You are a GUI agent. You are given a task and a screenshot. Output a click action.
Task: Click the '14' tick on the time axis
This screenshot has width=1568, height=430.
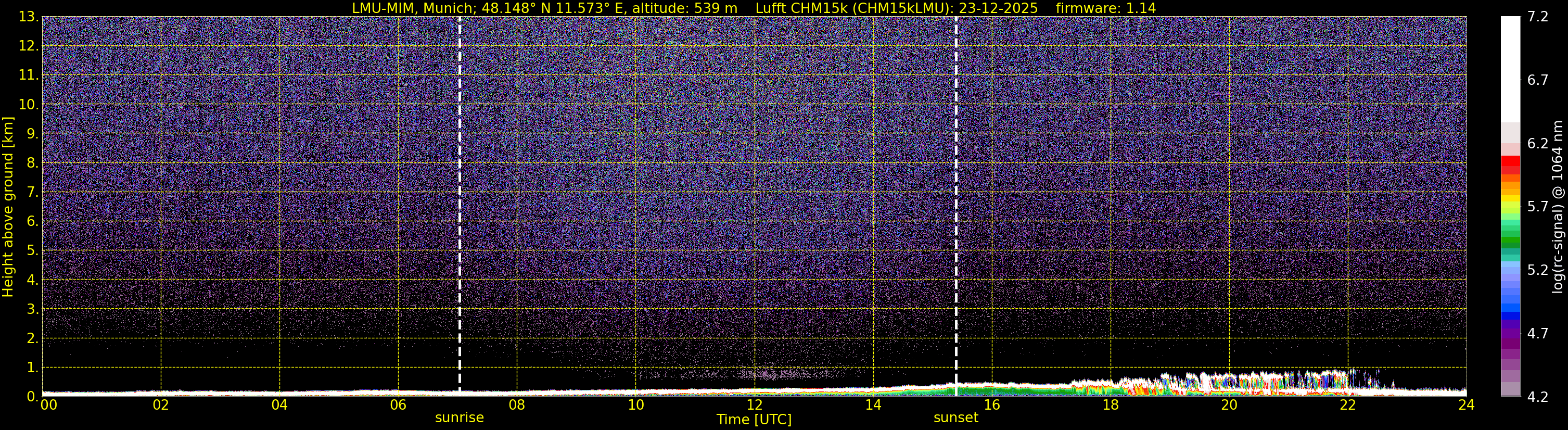tap(873, 406)
